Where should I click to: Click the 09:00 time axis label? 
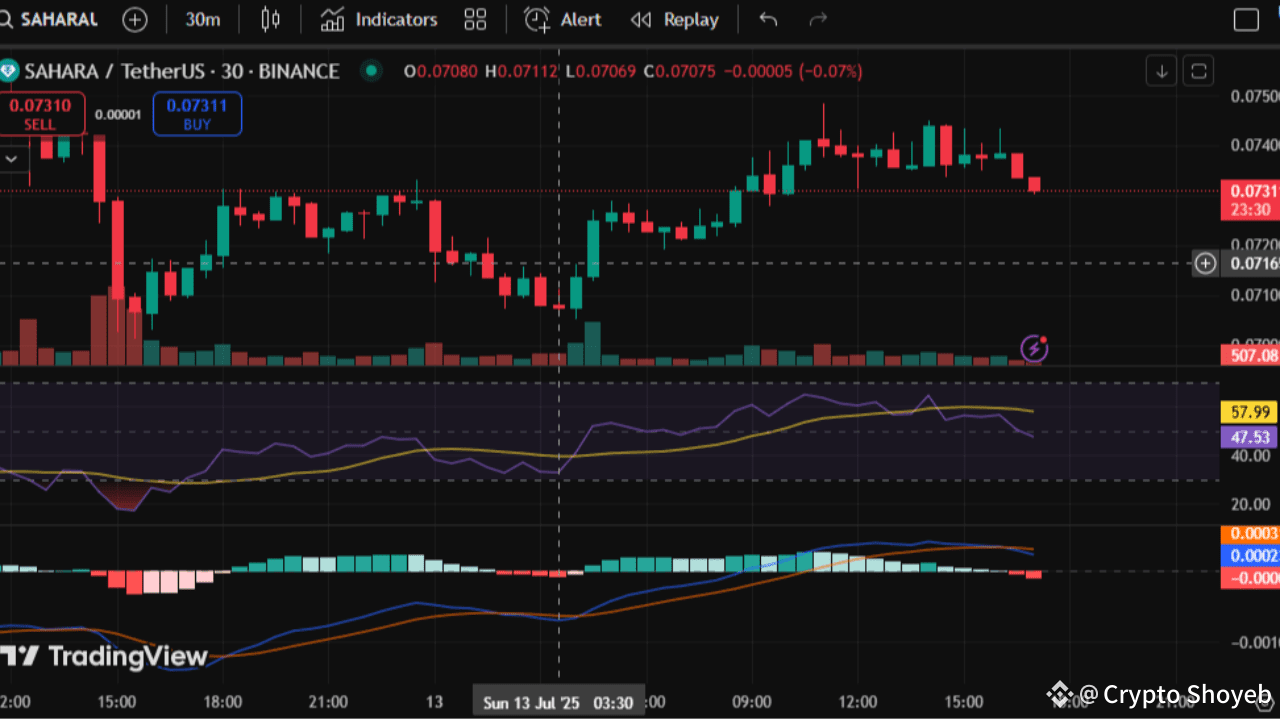coord(752,703)
